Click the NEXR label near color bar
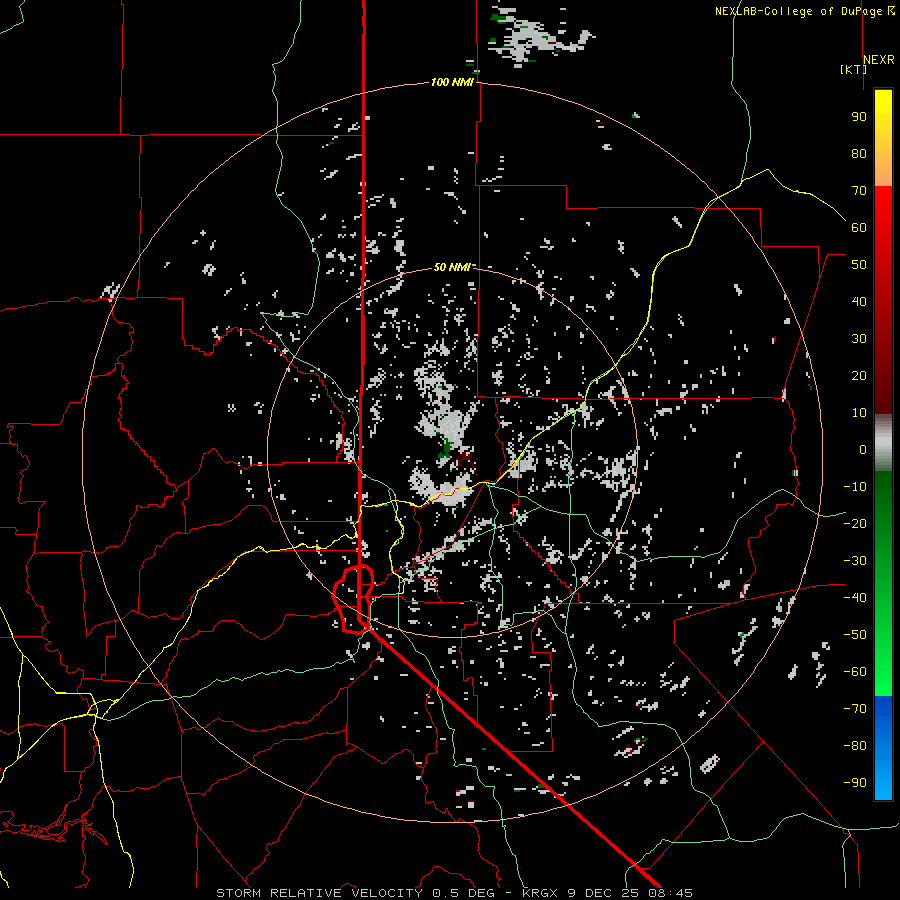Screen dimensions: 900x900 click(x=879, y=60)
